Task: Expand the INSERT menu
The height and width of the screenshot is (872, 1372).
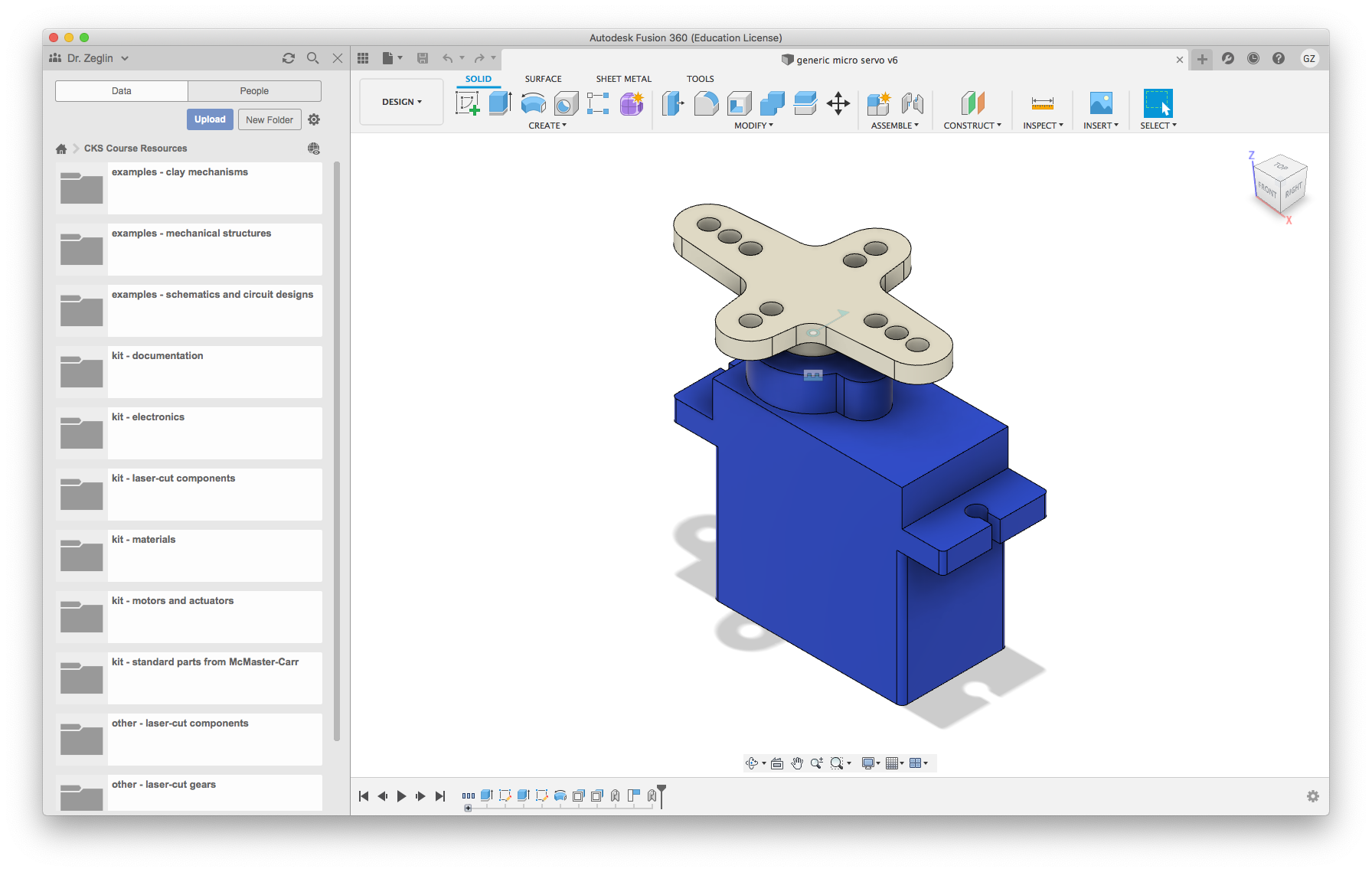Action: (x=1101, y=126)
